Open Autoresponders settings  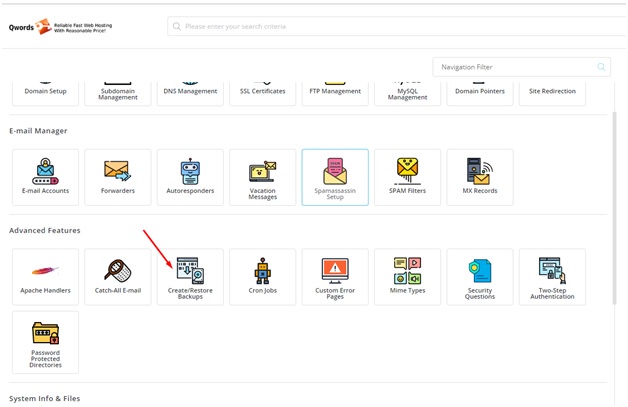pyautogui.click(x=190, y=177)
